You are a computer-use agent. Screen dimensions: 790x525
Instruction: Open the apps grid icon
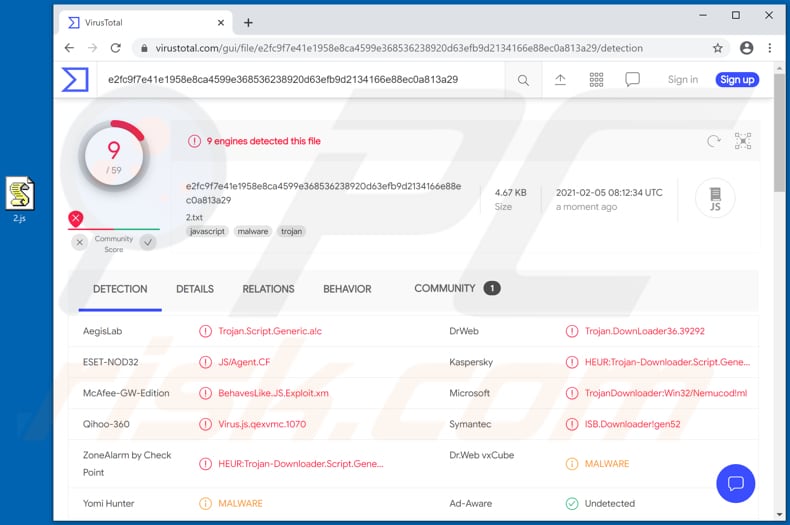597,80
